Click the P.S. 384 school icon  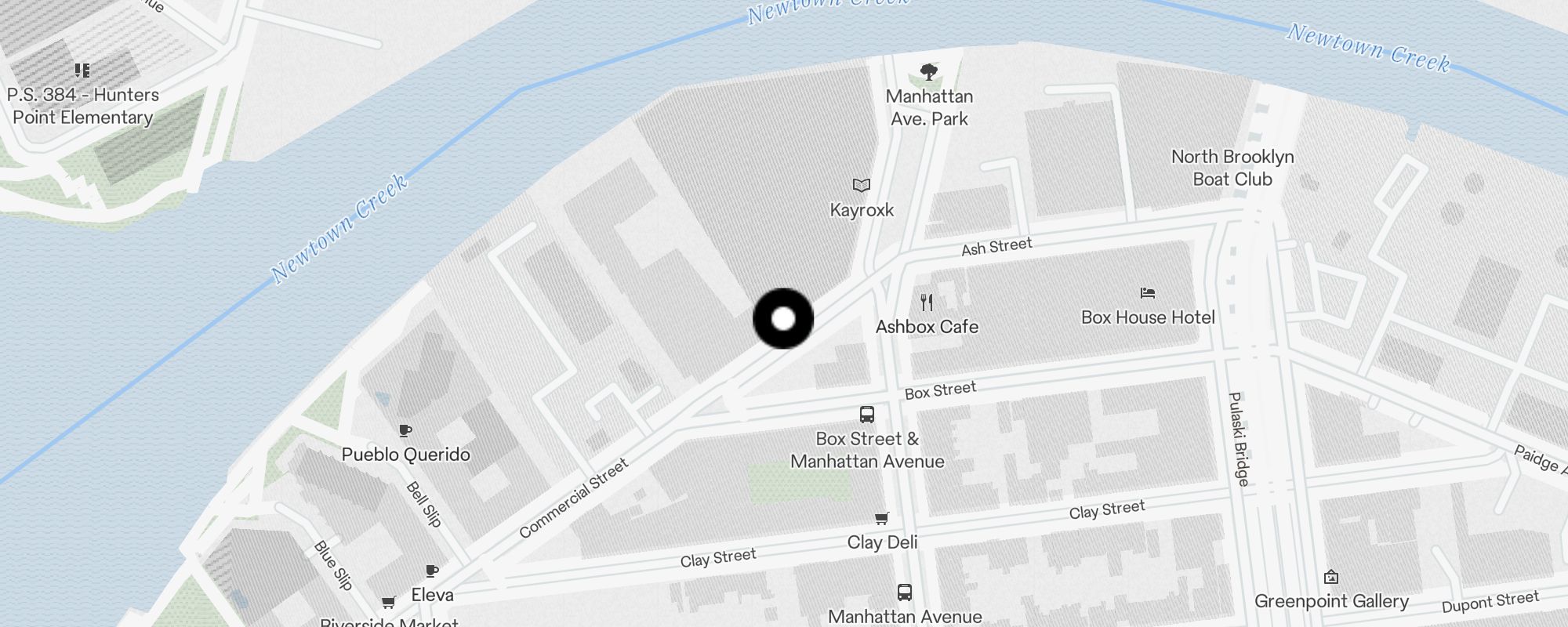(82, 71)
